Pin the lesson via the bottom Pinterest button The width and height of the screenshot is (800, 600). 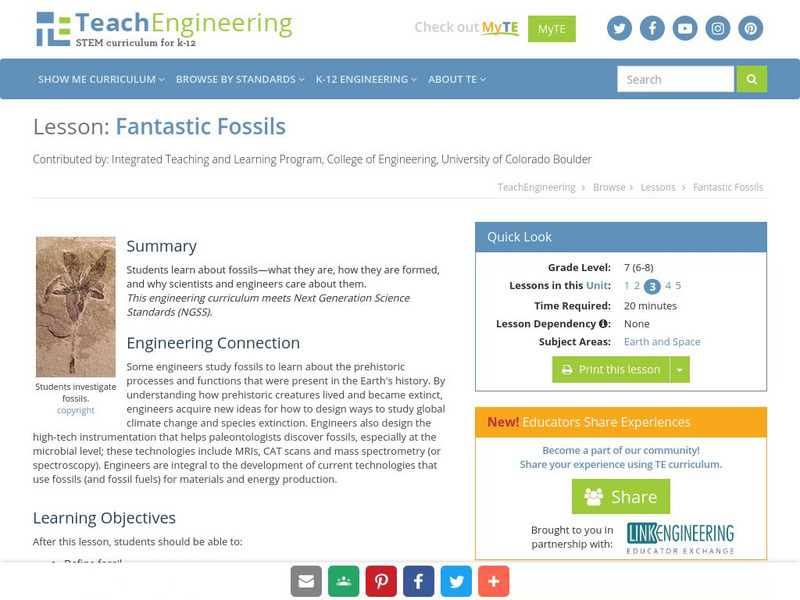coord(381,581)
